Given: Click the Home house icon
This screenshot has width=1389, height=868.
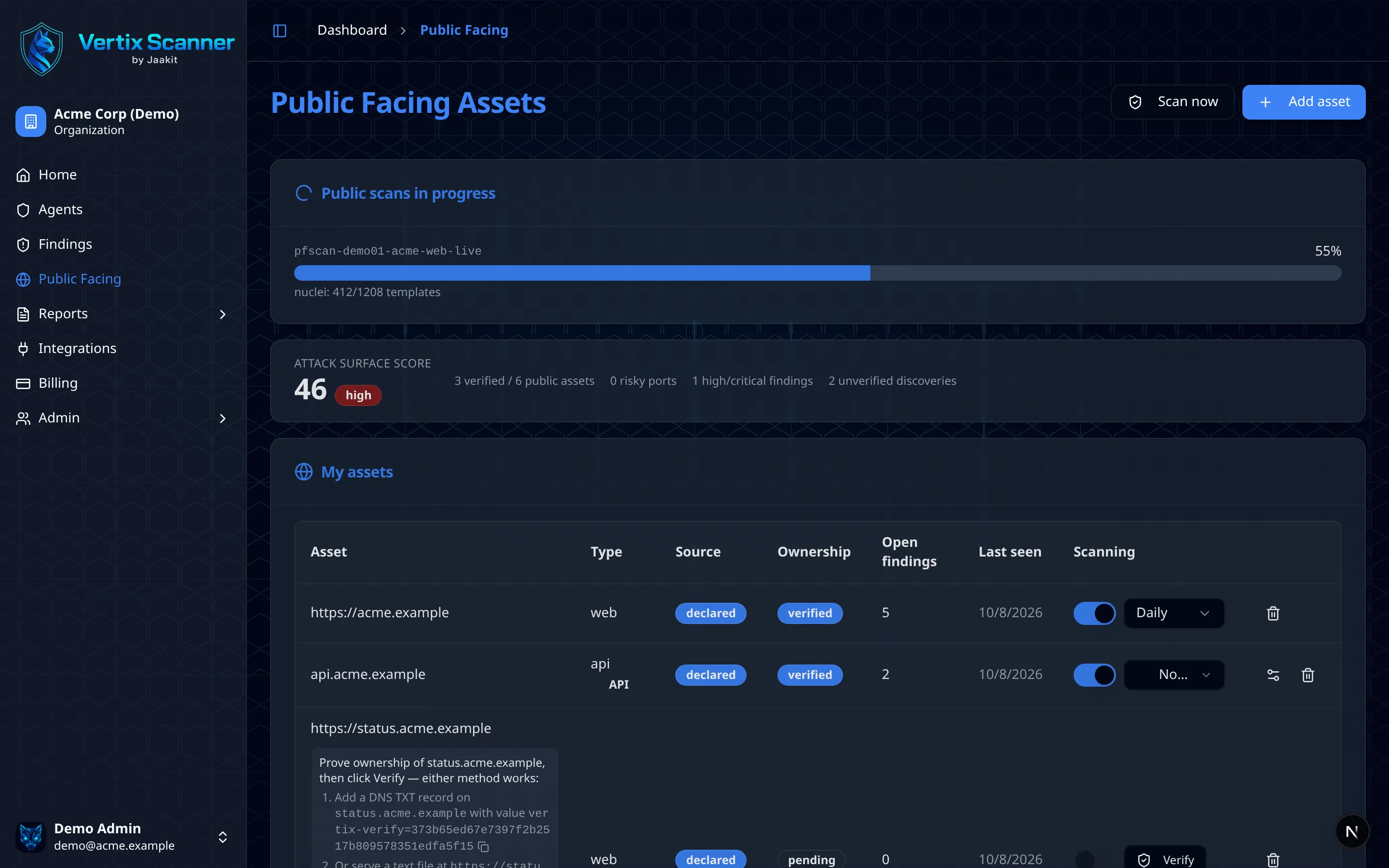Looking at the screenshot, I should coord(23,175).
